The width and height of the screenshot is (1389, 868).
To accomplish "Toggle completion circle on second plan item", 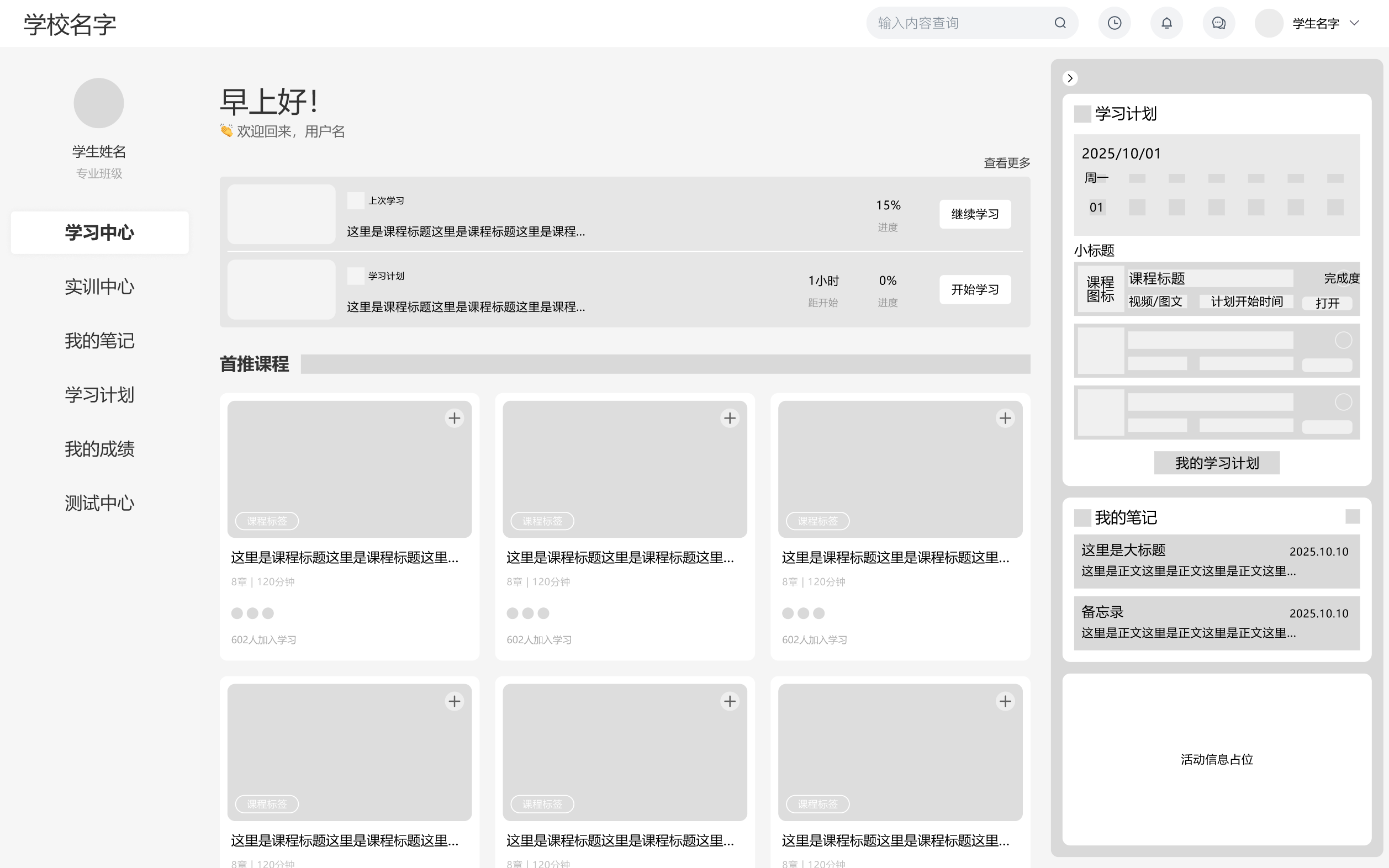I will coord(1343,341).
